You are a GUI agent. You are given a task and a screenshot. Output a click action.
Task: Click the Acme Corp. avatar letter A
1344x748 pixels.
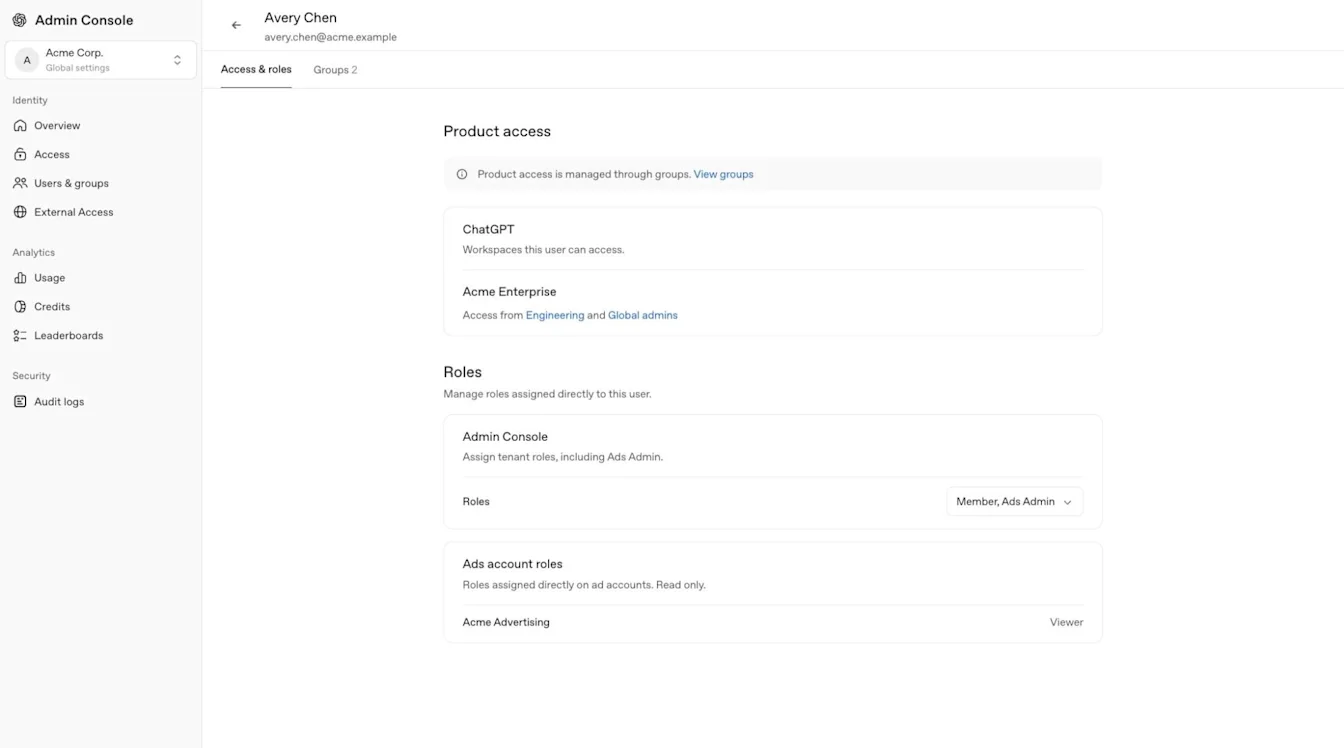click(27, 60)
